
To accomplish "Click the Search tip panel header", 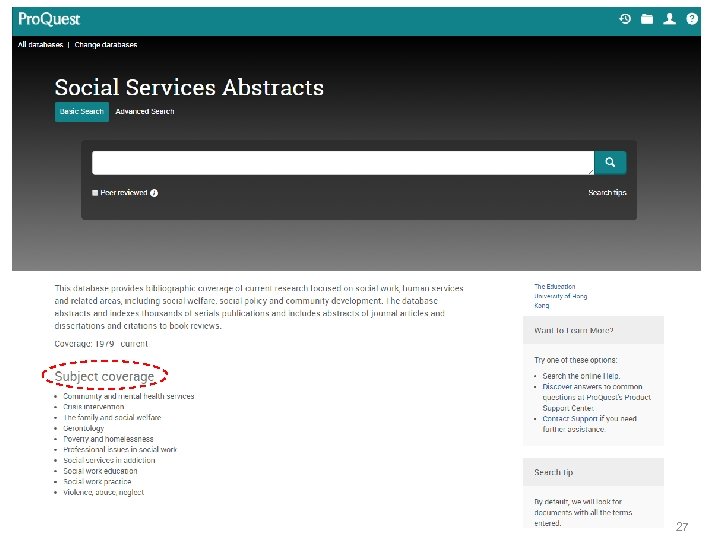I will 593,472.
